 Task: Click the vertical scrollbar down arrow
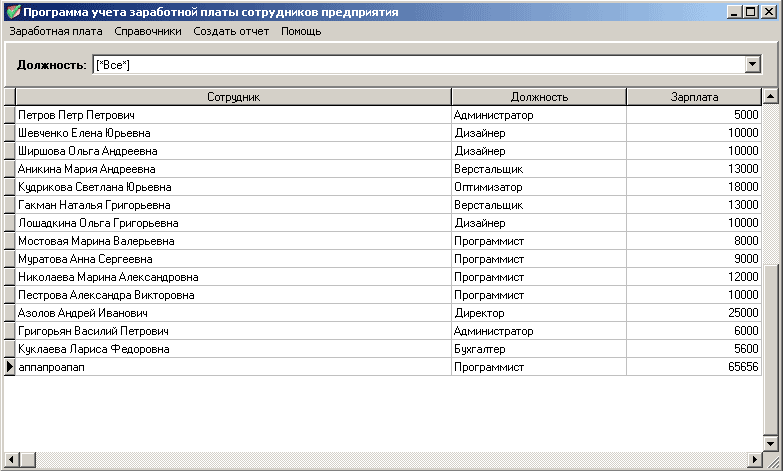click(x=770, y=443)
